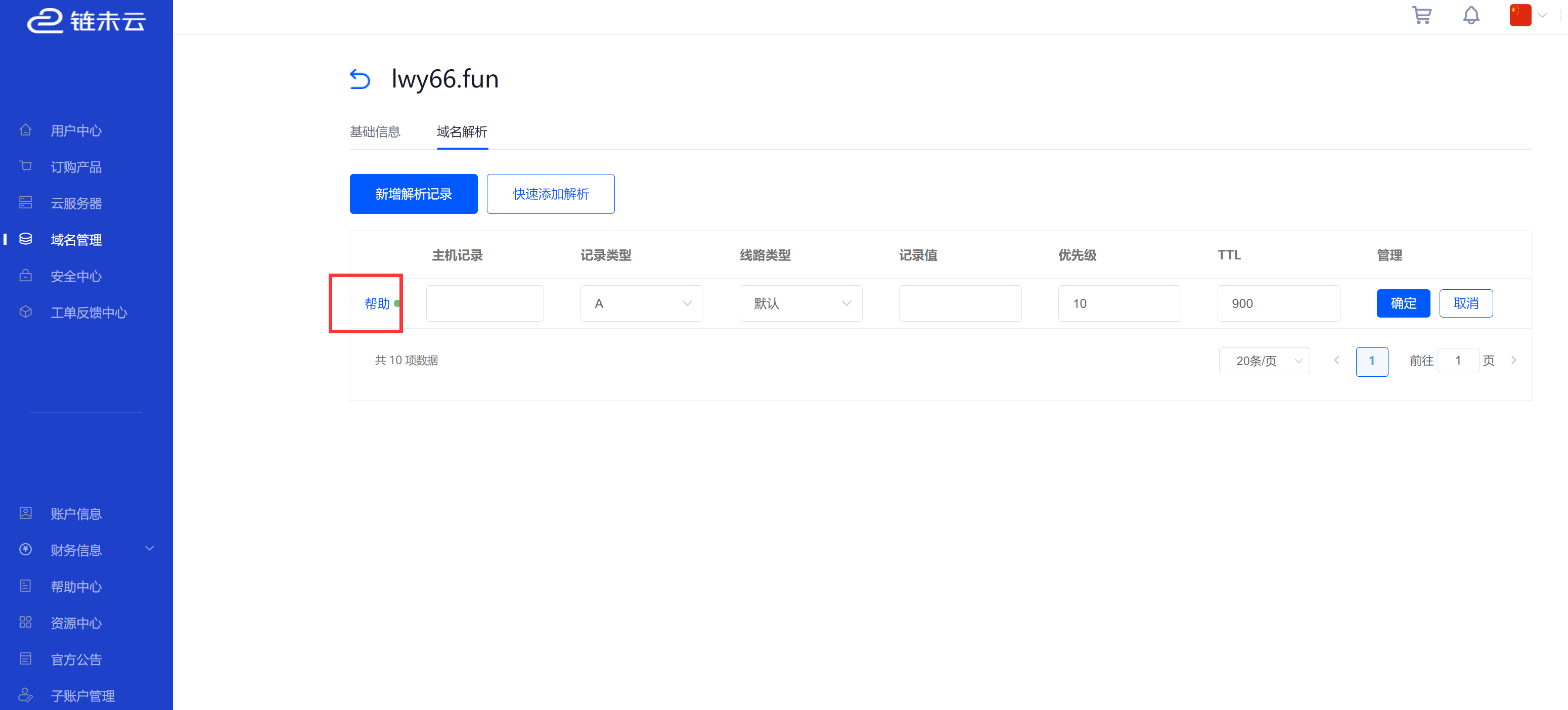Click the 记录类型 column header
The width and height of the screenshot is (1568, 710).
pyautogui.click(x=606, y=255)
